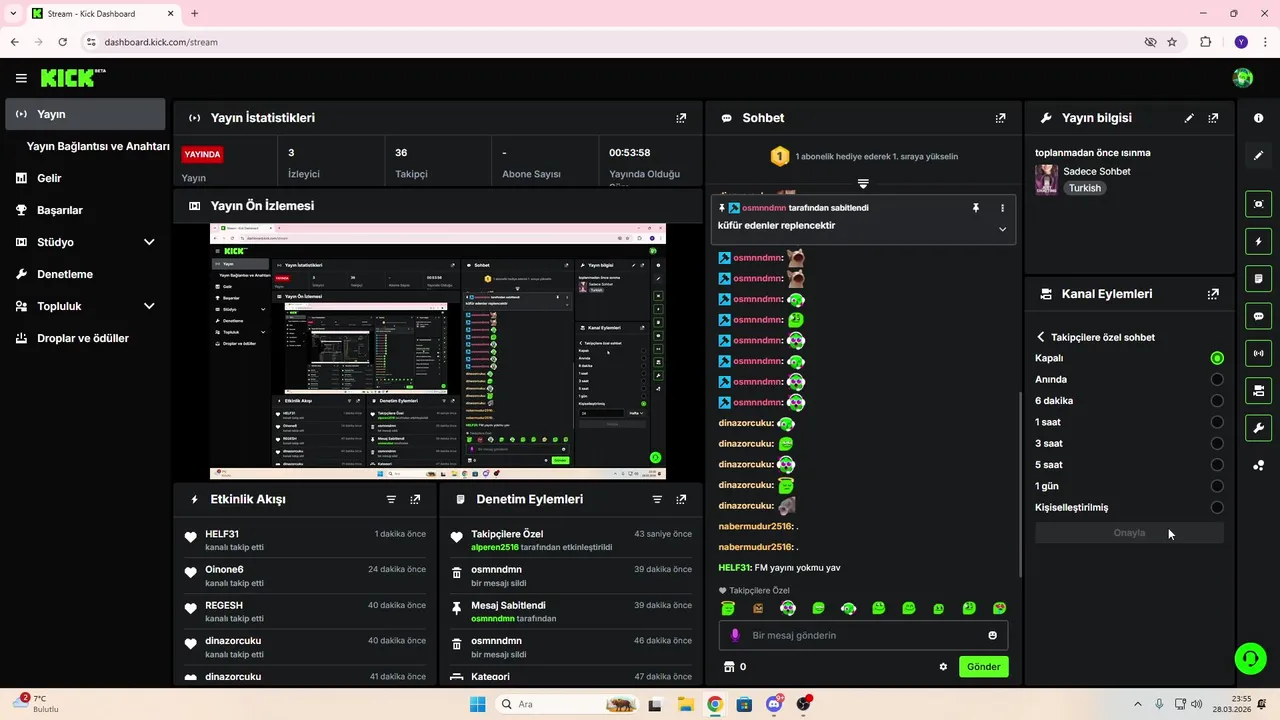Collapse the gift leaderboard using the chevron below it
Viewport: 1280px width, 720px height.
pos(863,184)
